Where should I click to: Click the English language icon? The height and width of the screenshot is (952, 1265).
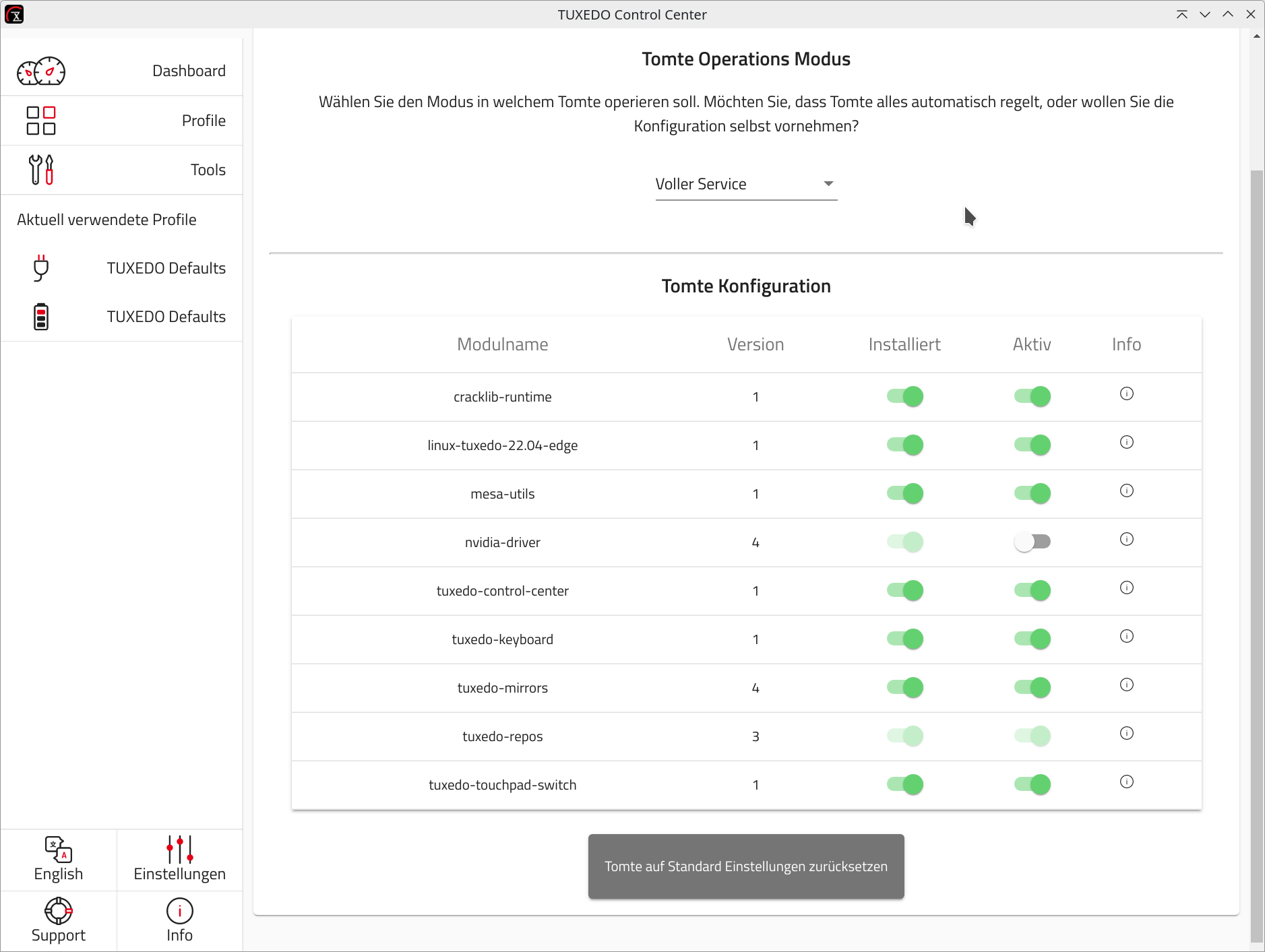pyautogui.click(x=59, y=850)
